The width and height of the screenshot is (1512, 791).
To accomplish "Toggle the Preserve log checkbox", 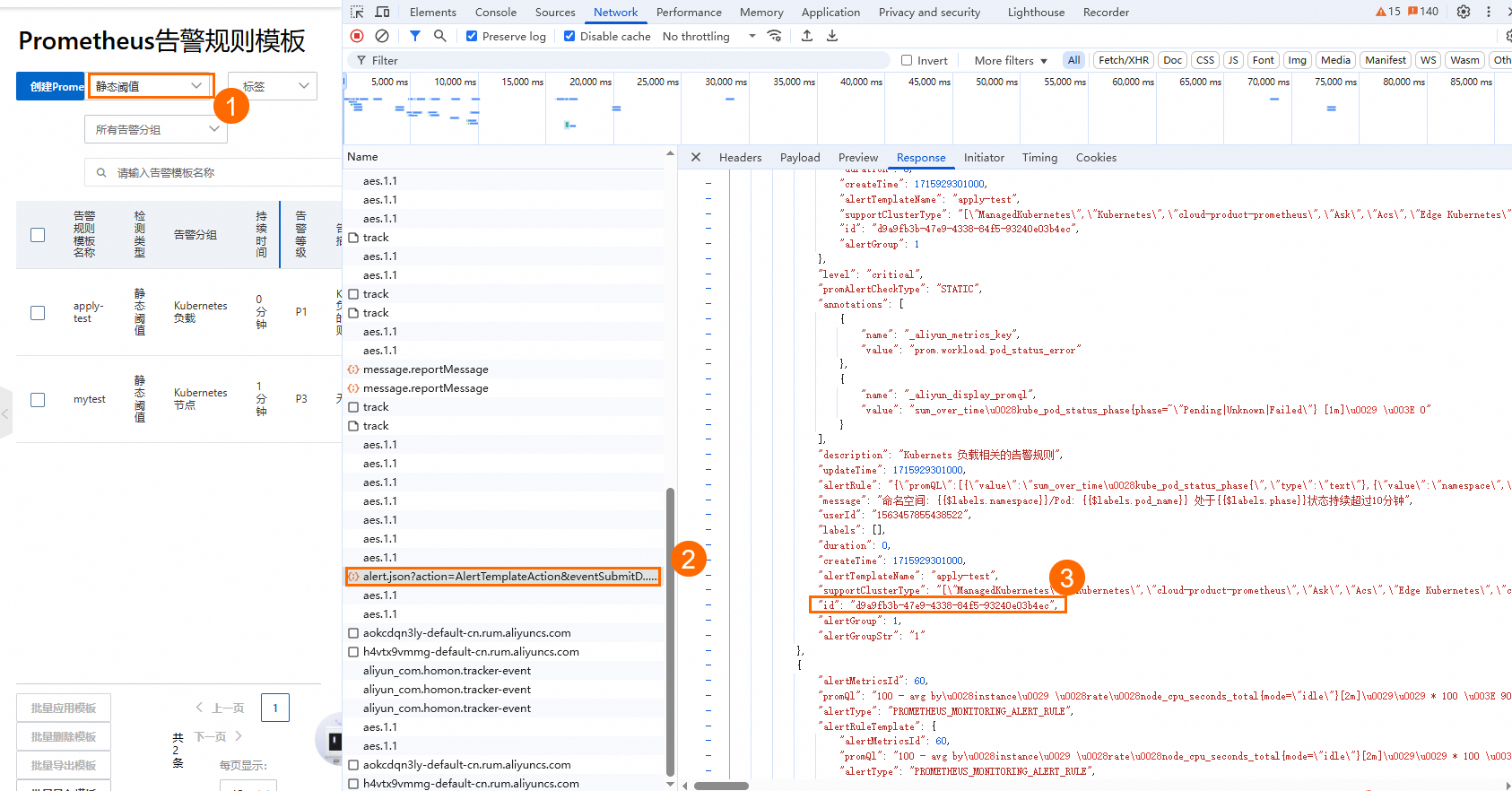I will pyautogui.click(x=472, y=36).
